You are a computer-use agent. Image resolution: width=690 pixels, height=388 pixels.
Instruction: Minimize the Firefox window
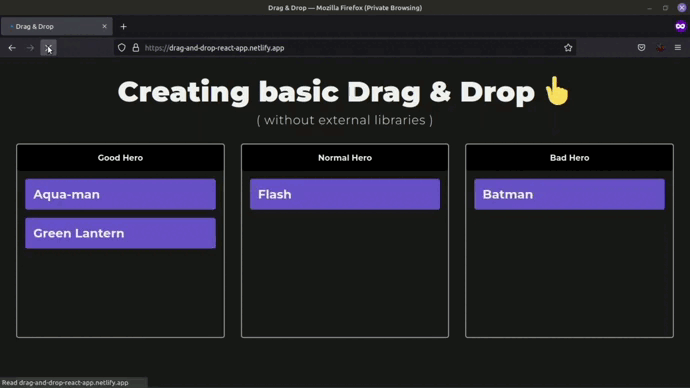coord(650,8)
